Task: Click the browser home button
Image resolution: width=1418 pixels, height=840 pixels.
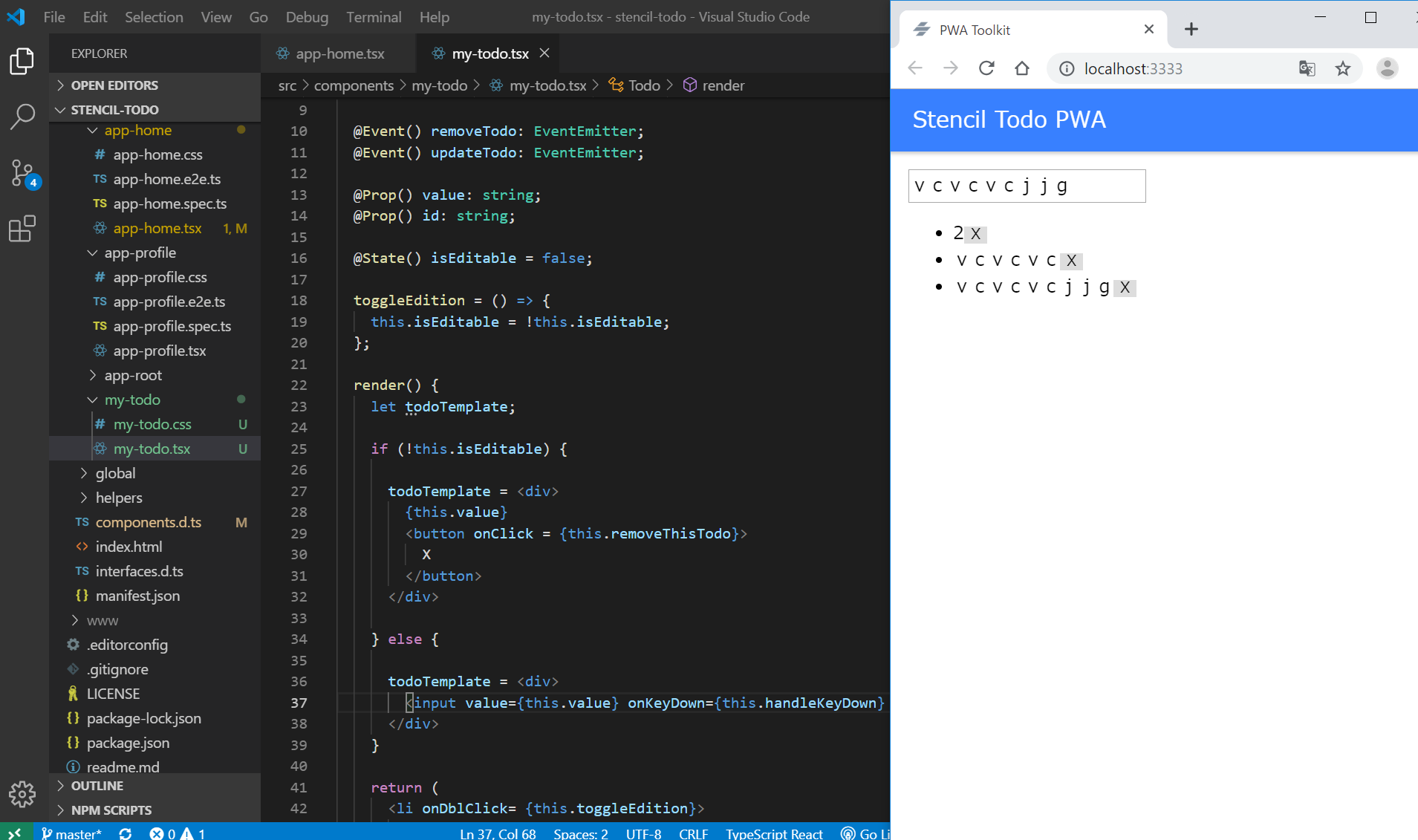Action: 1022,68
